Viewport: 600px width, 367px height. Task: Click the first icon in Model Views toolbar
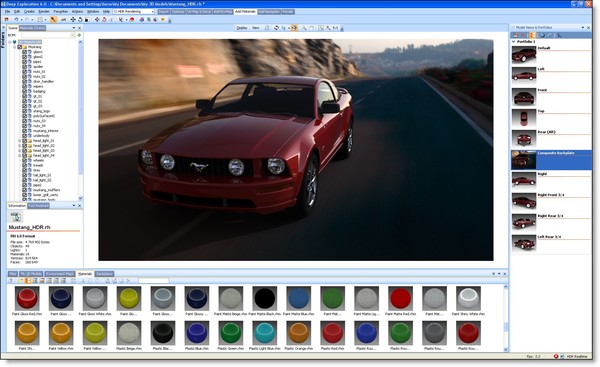[x=516, y=35]
